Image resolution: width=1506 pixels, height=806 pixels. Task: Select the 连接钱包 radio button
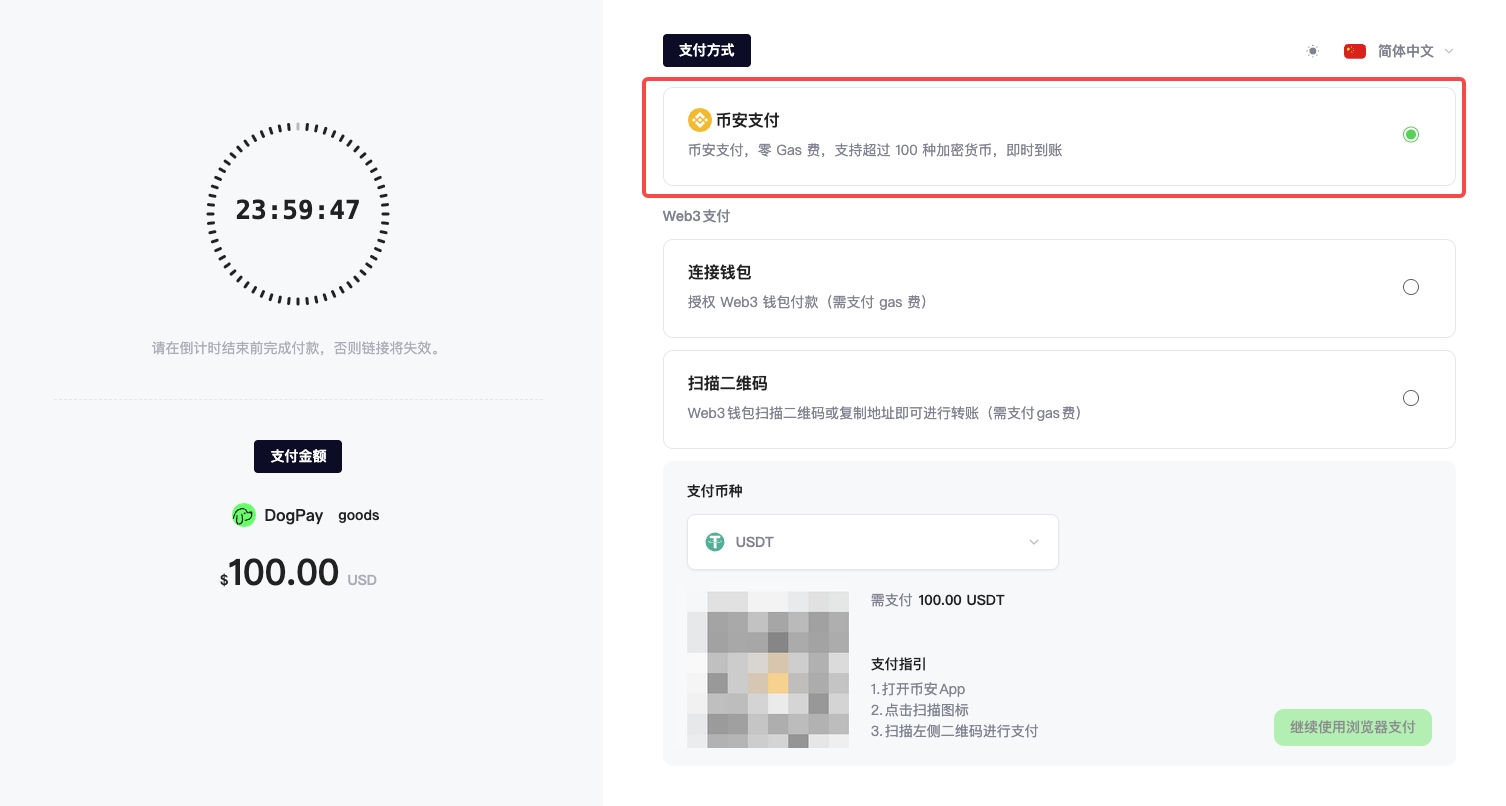1411,287
